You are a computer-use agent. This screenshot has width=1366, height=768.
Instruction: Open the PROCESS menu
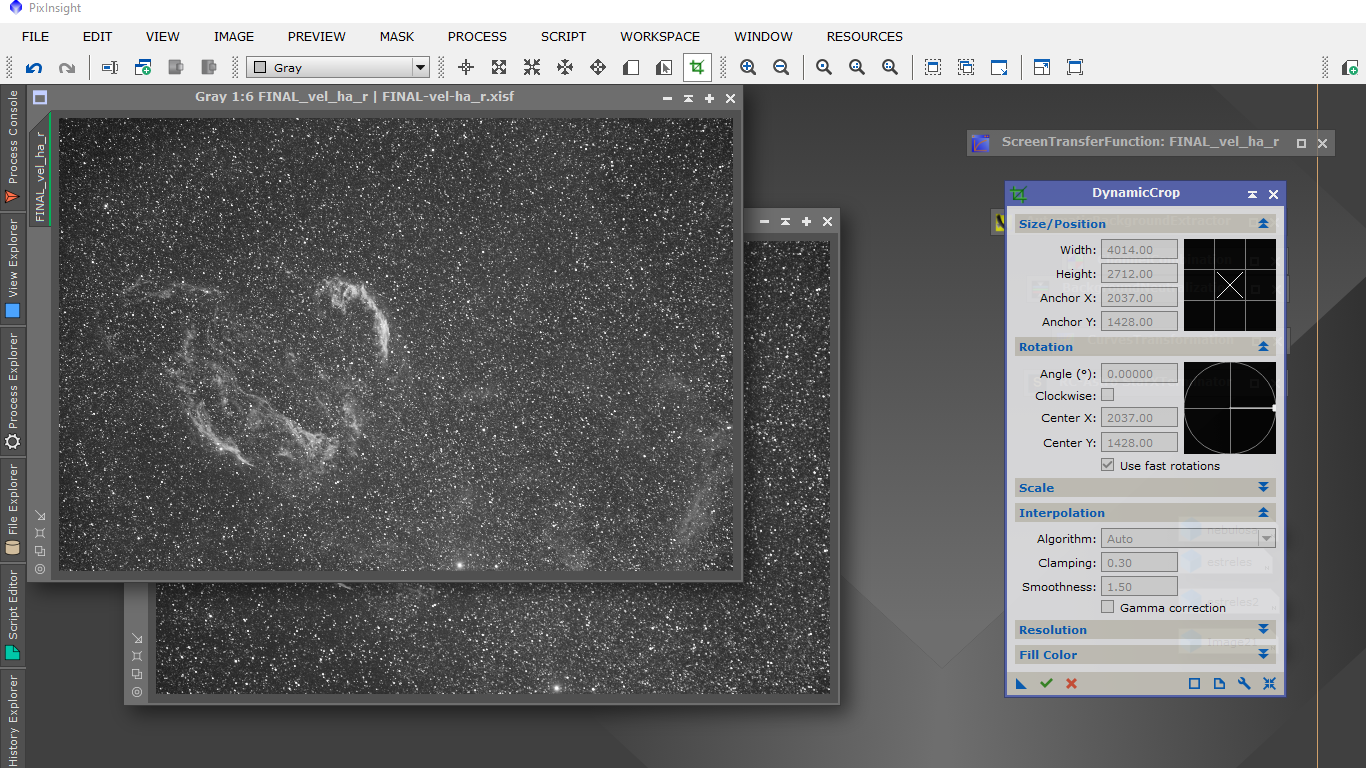pos(477,36)
